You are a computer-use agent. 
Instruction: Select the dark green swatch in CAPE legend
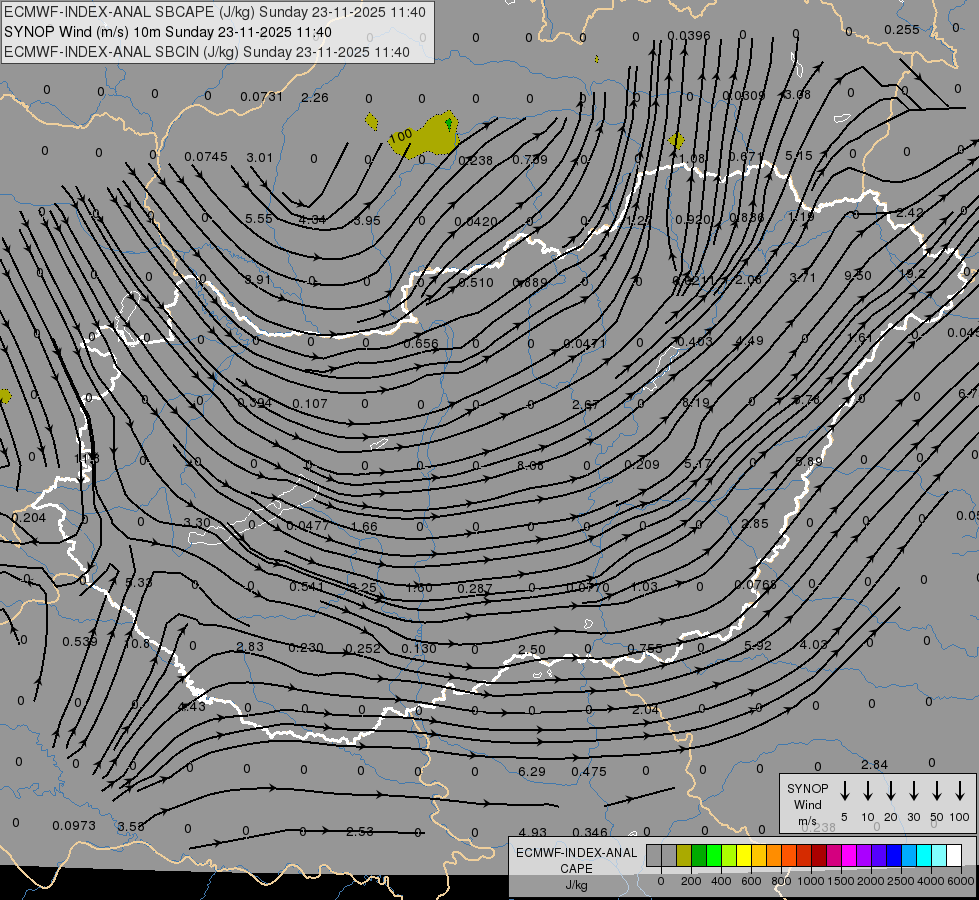click(699, 855)
